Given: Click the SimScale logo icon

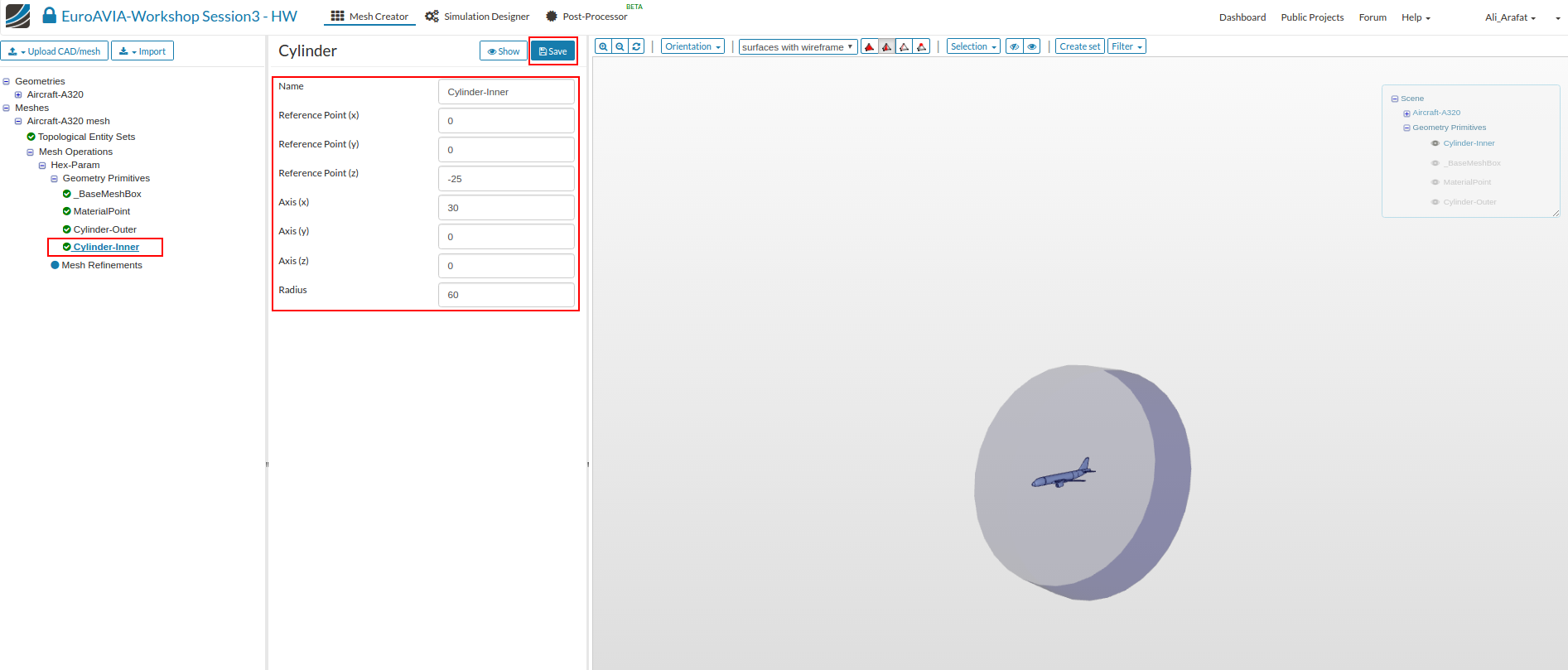Looking at the screenshot, I should (x=17, y=16).
